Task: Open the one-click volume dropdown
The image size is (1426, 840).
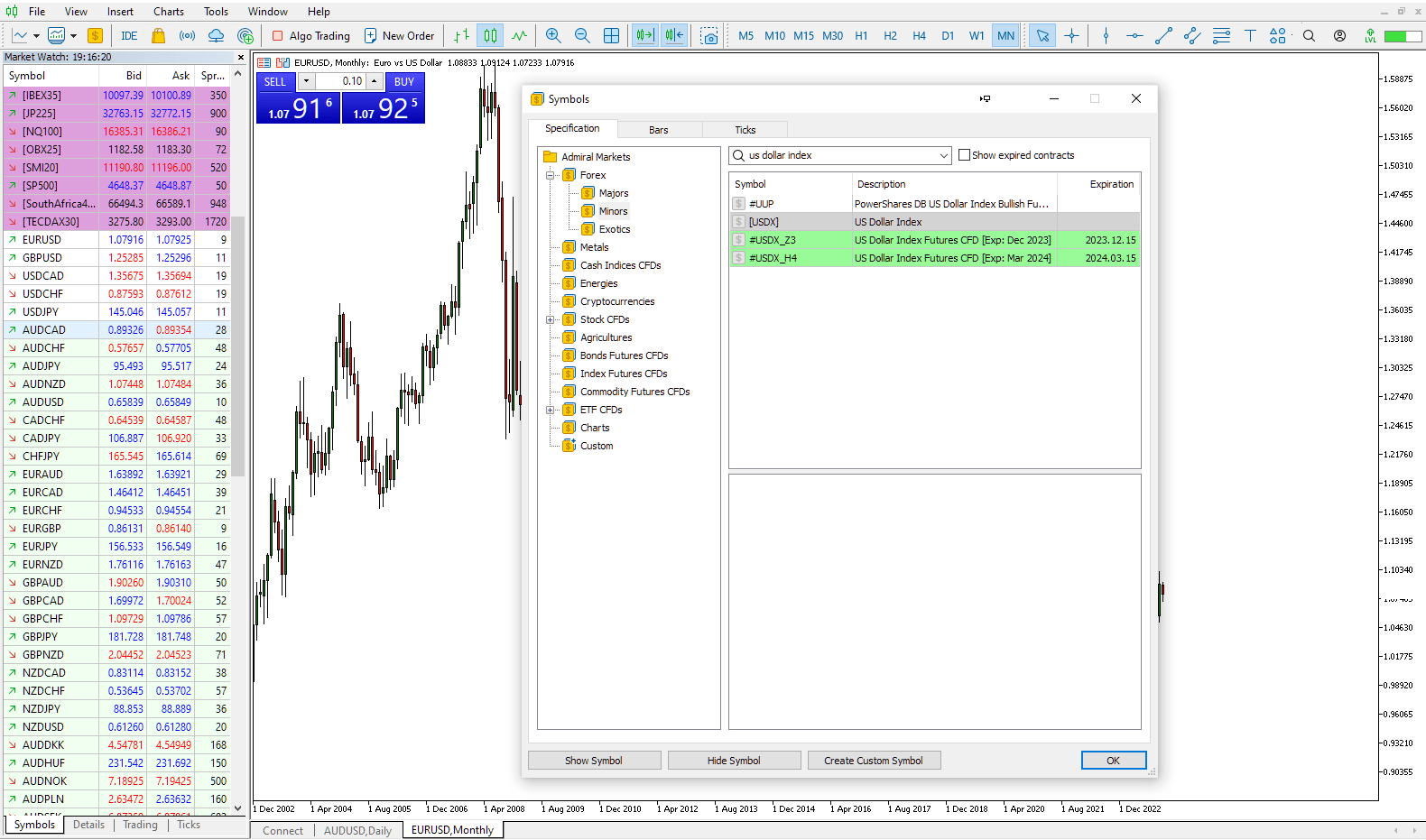Action: coord(306,81)
